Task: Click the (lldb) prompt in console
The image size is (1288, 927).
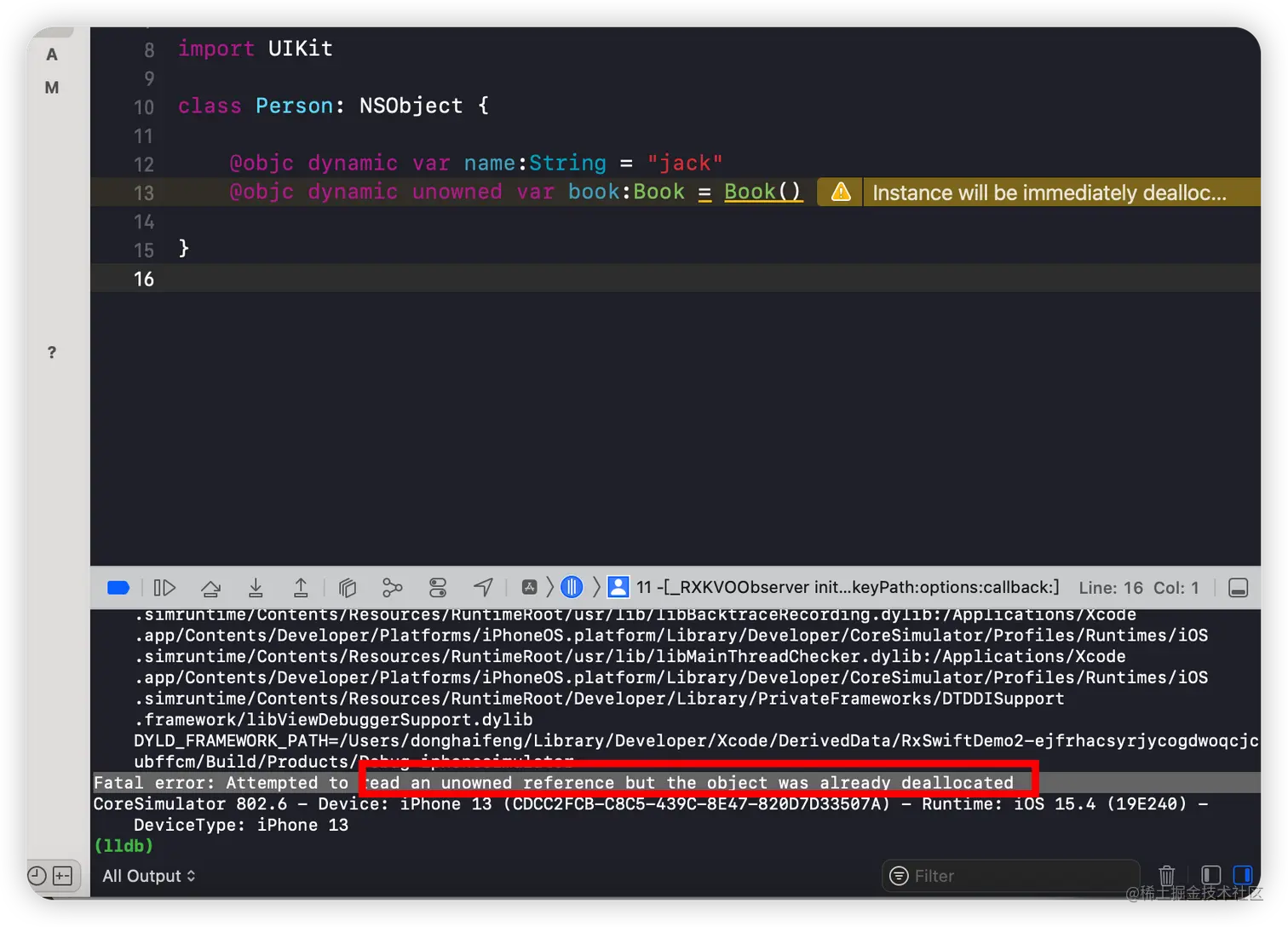Action: [124, 846]
